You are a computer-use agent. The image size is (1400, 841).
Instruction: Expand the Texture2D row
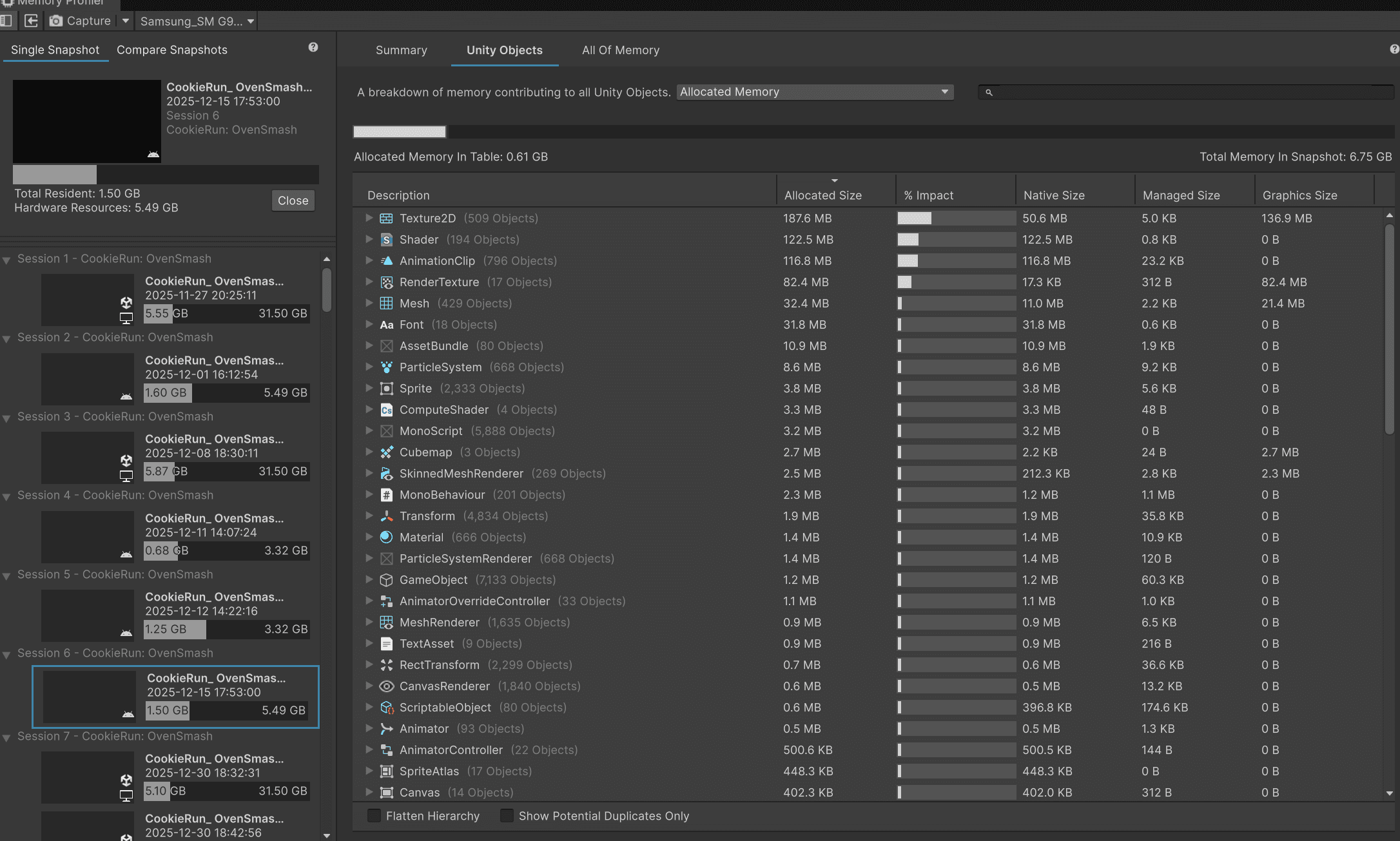[x=369, y=218]
